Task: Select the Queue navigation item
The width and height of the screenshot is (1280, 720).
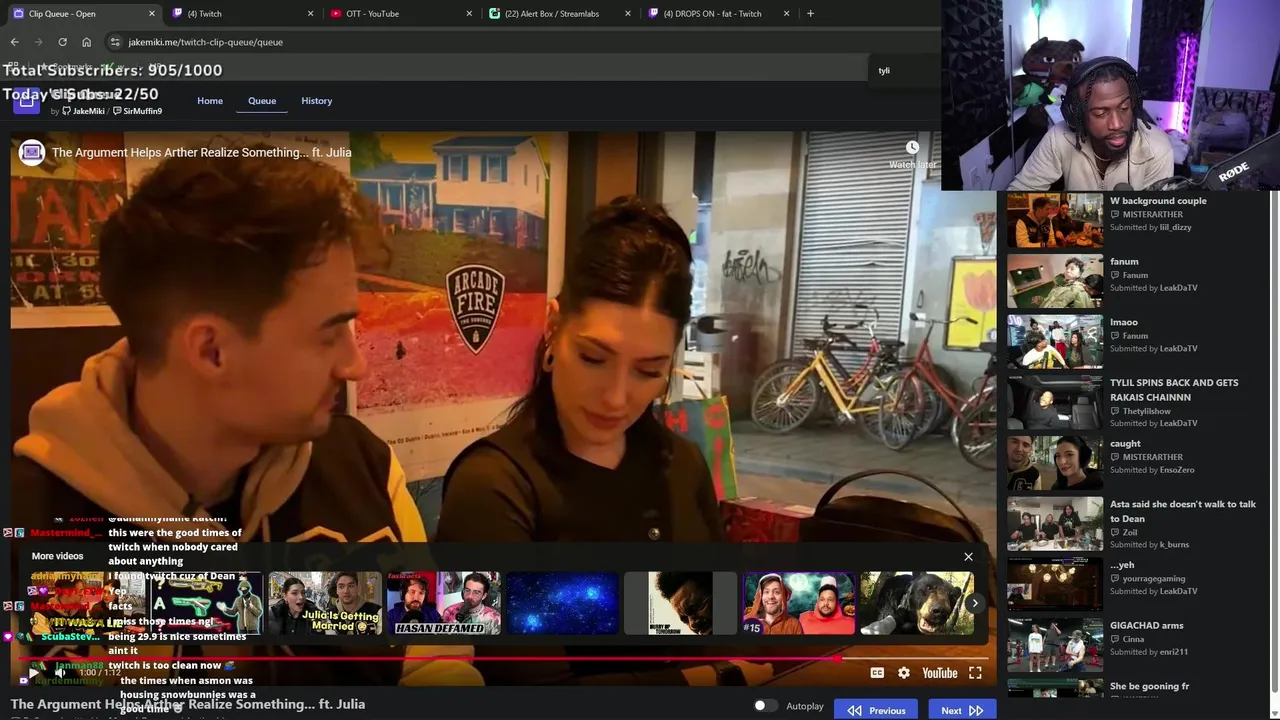Action: pos(262,101)
